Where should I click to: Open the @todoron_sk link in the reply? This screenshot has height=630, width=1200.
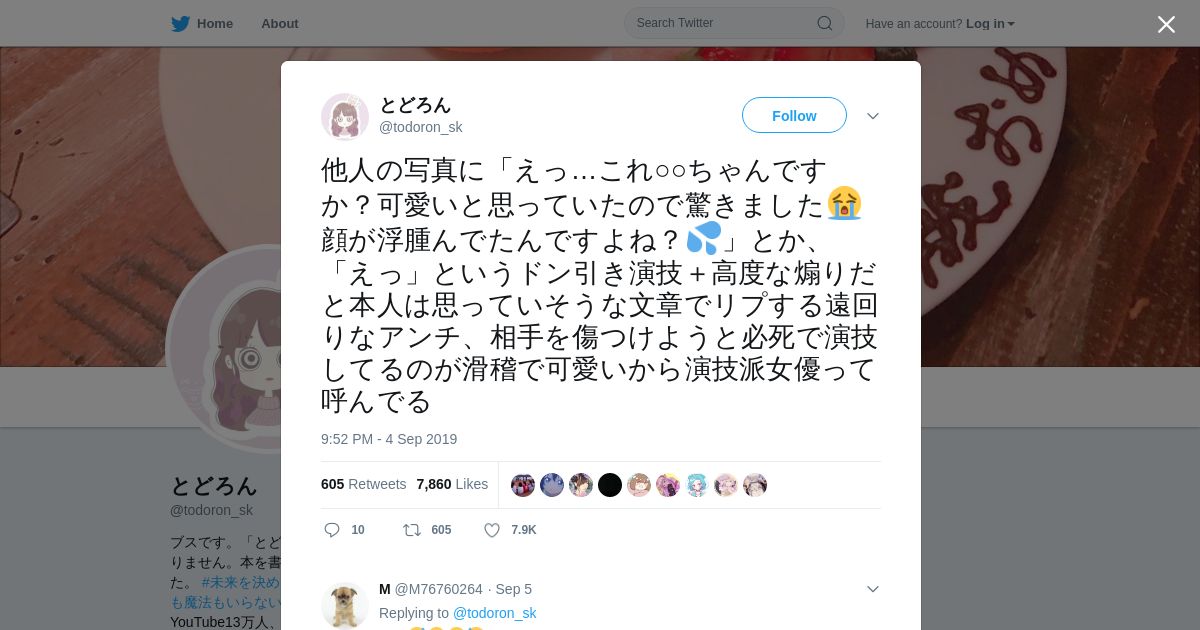click(x=494, y=613)
